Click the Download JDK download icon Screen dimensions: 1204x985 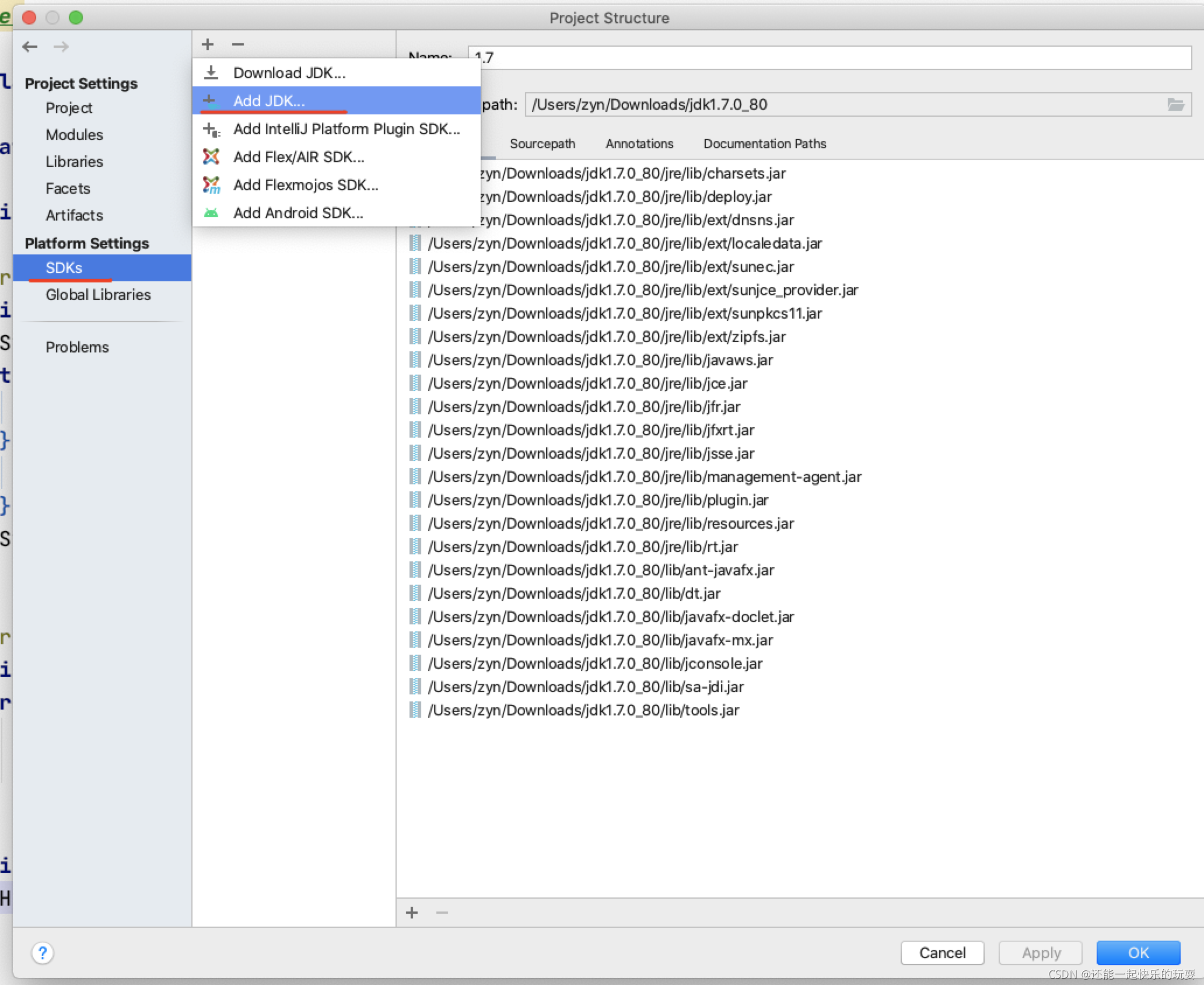(x=211, y=73)
